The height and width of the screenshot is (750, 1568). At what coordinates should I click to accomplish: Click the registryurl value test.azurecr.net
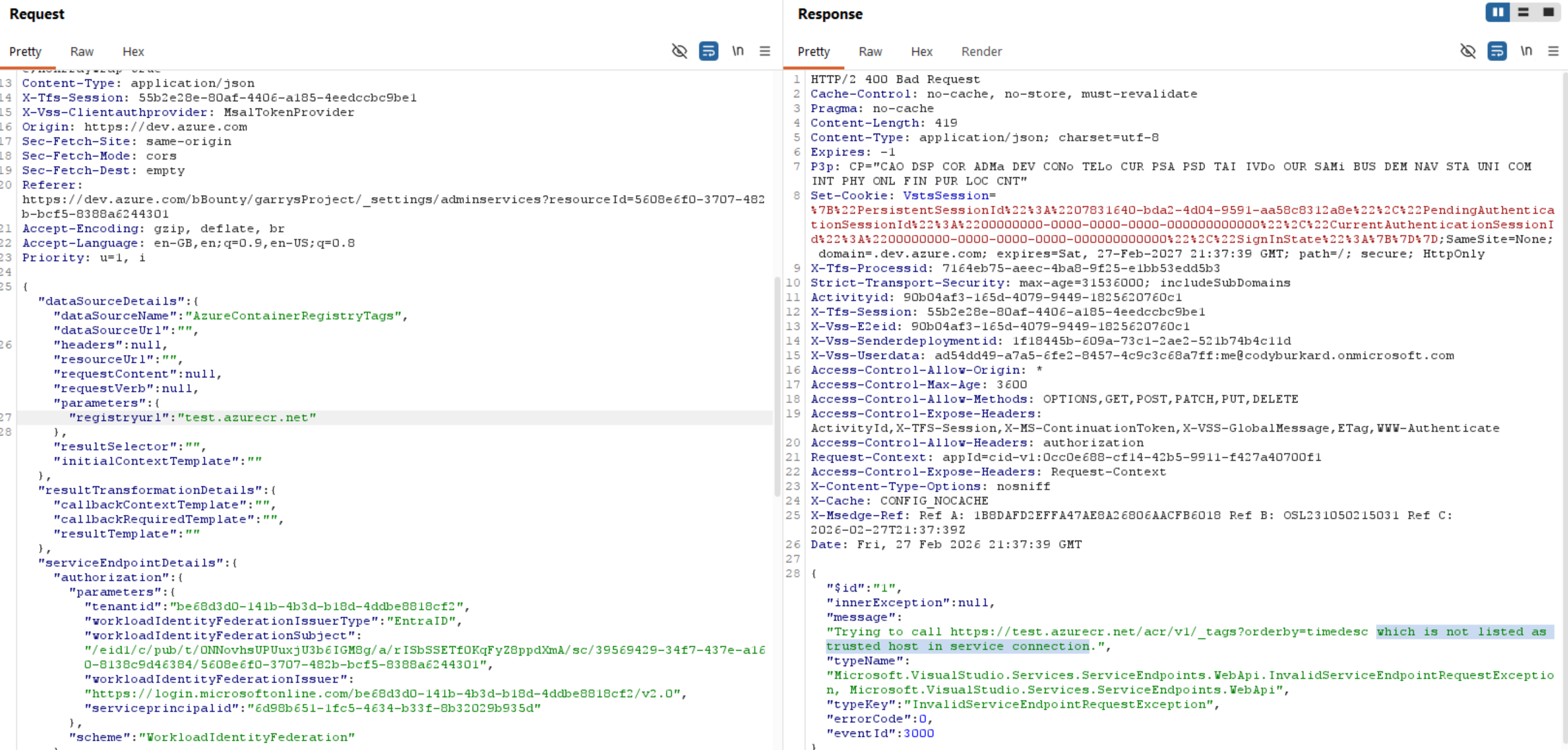point(247,417)
